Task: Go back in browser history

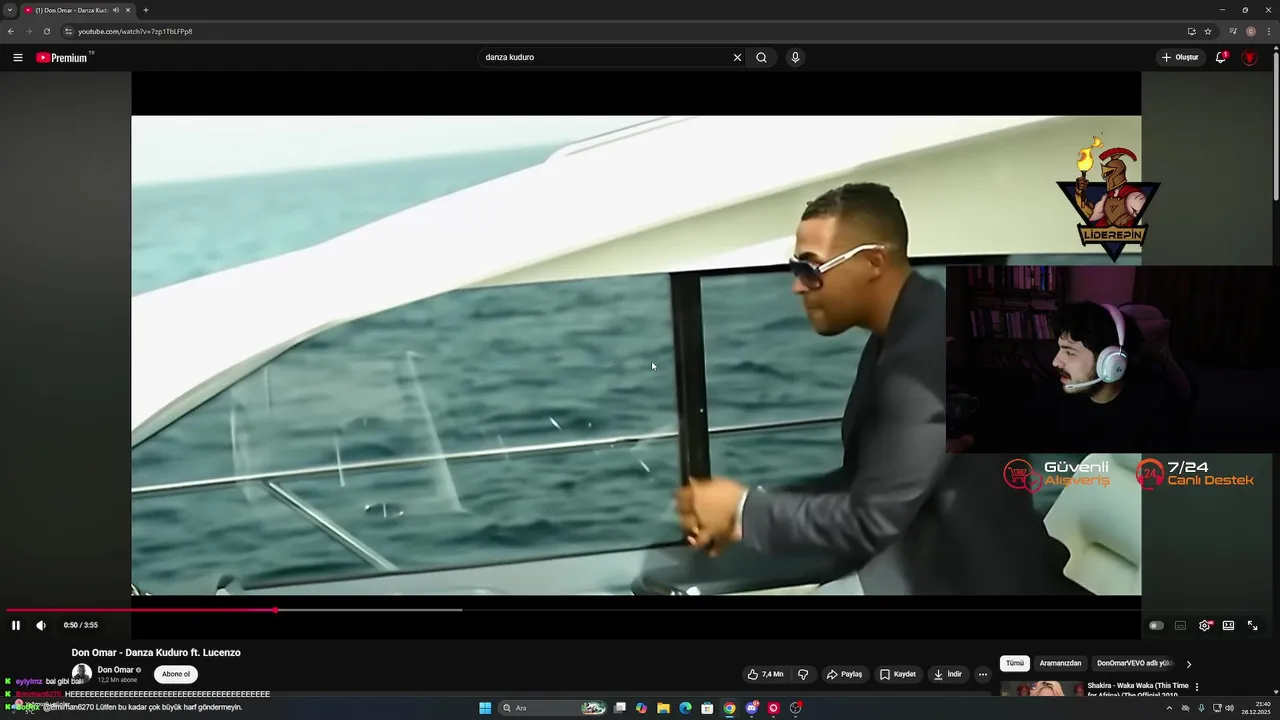Action: coord(11,31)
